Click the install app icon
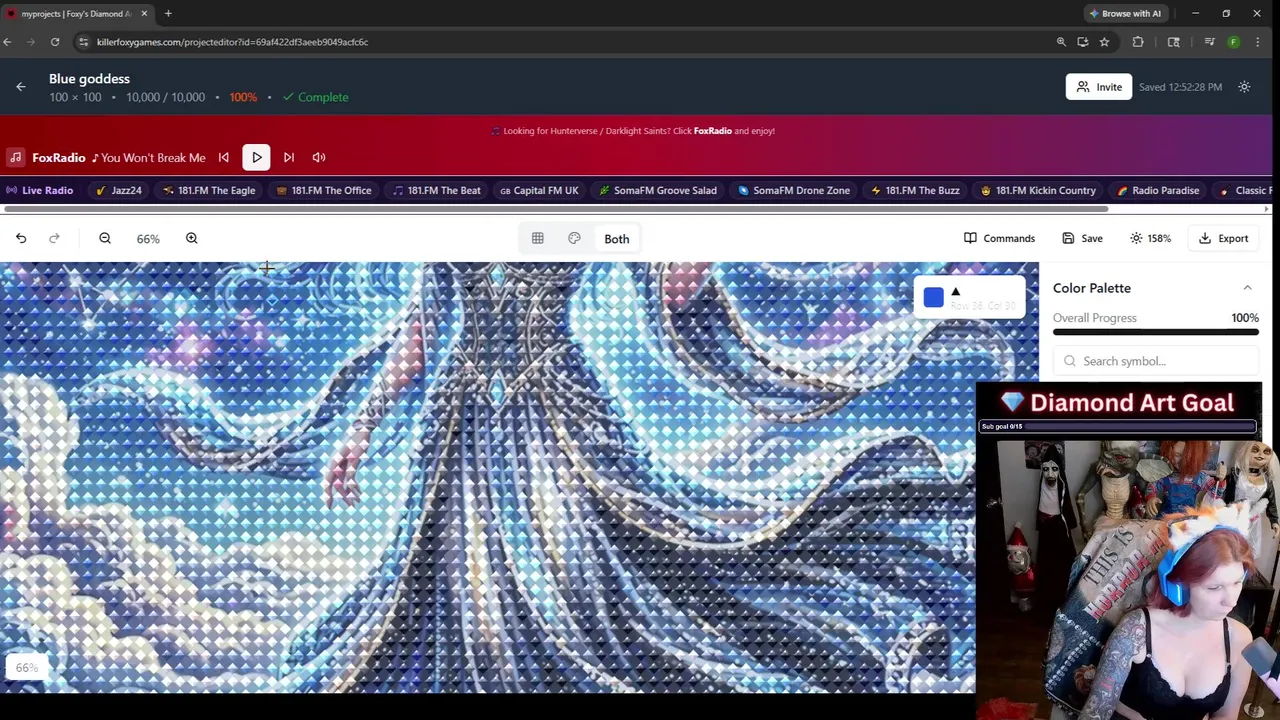Screen dimensions: 1280x720 tap(1083, 42)
